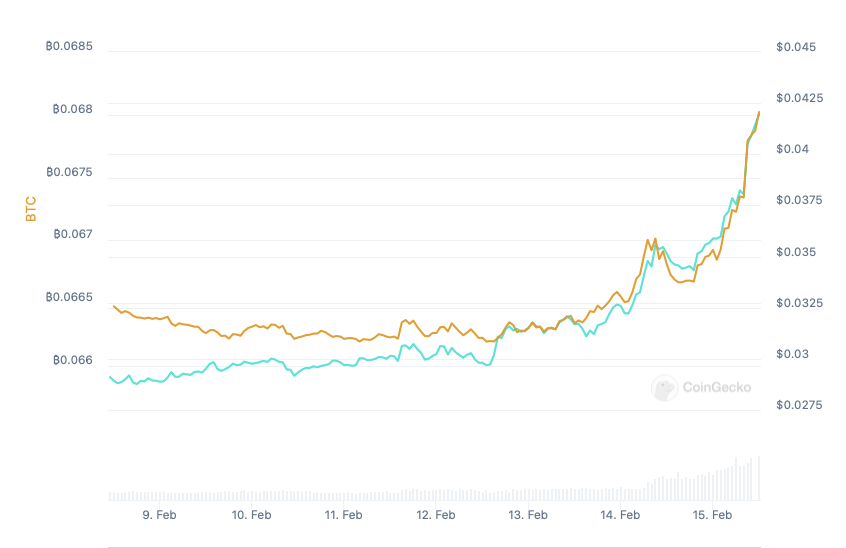Click the ฿0.0675 BTC axis label
846x548 pixels.
(x=69, y=172)
